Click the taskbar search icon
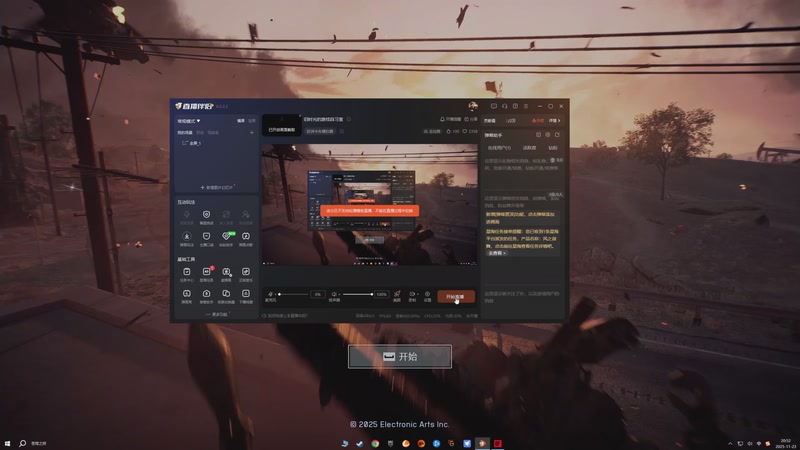800x450 pixels. [22, 443]
